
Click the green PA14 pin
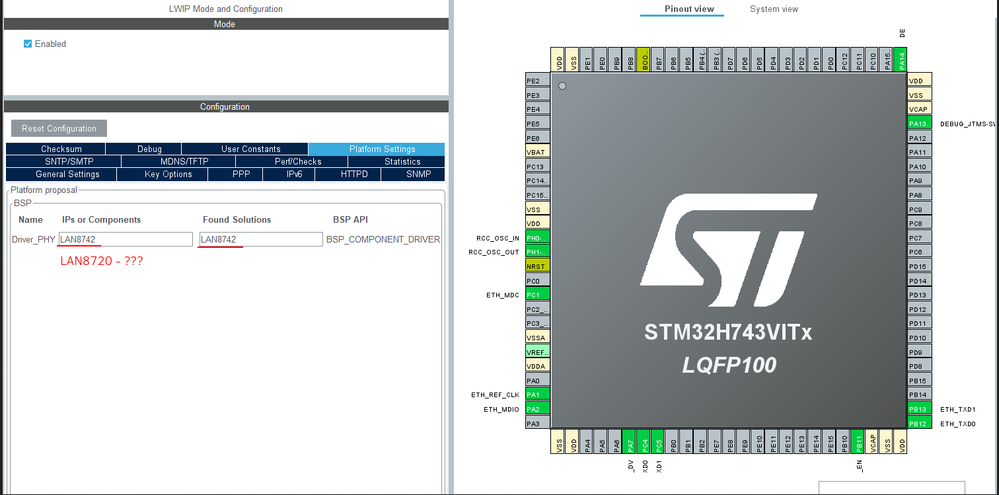pyautogui.click(x=902, y=59)
